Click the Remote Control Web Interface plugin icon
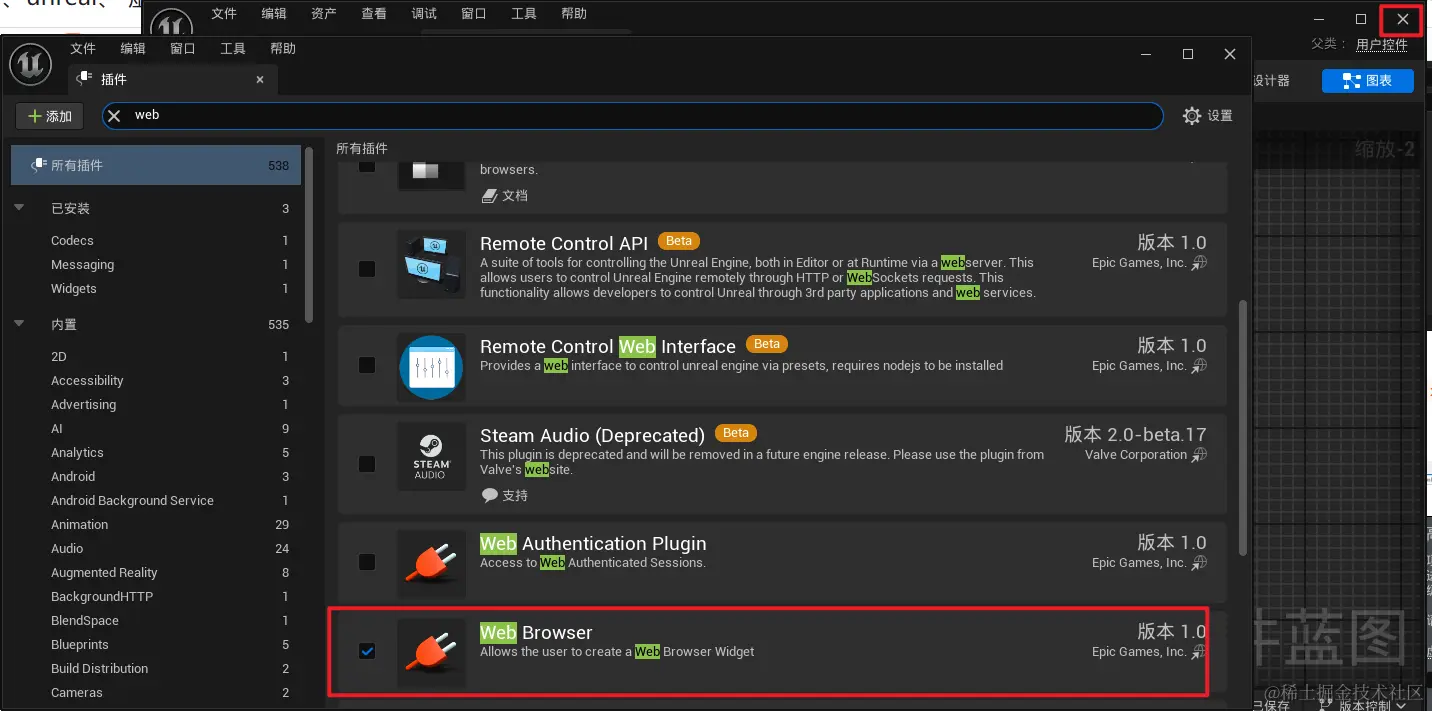Viewport: 1432px width, 711px height. click(x=431, y=366)
